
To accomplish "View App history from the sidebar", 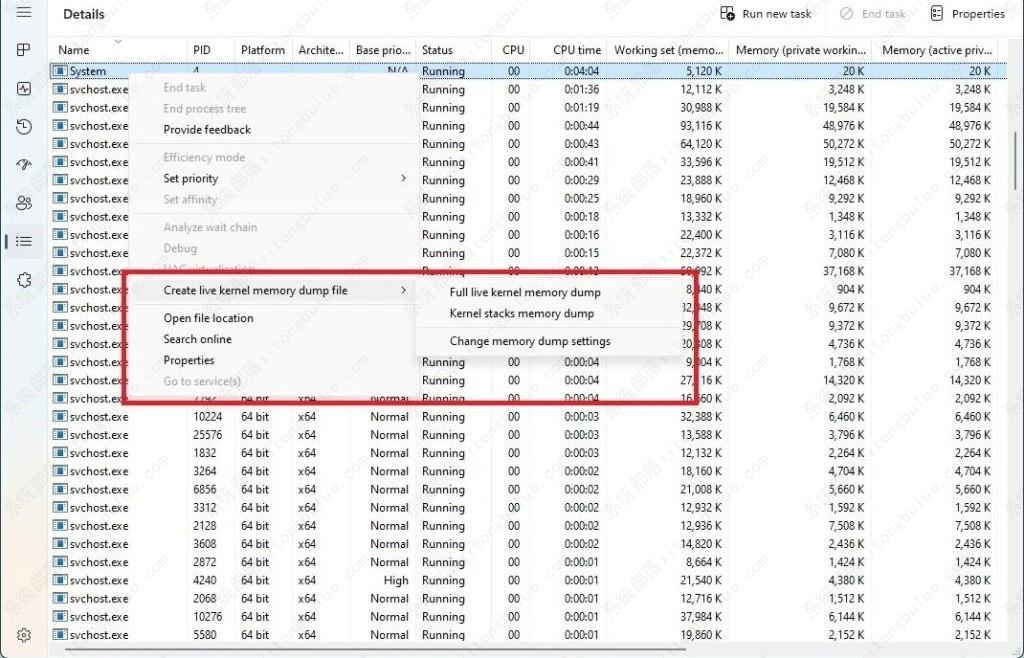I will (24, 126).
